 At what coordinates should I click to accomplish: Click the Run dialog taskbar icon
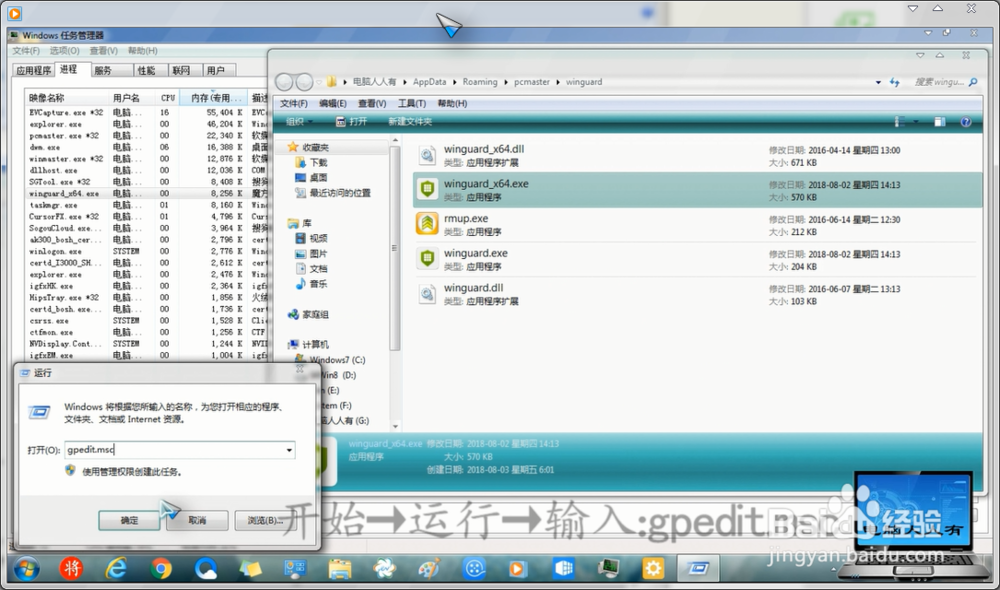[x=698, y=568]
